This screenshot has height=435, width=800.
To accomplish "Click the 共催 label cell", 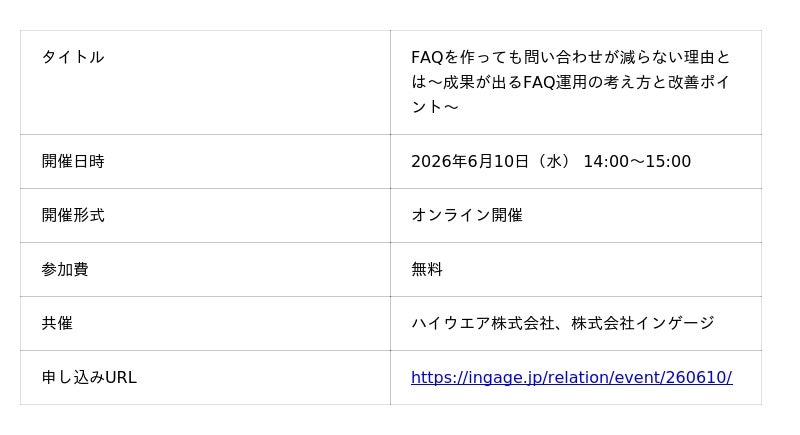I will coord(205,324).
